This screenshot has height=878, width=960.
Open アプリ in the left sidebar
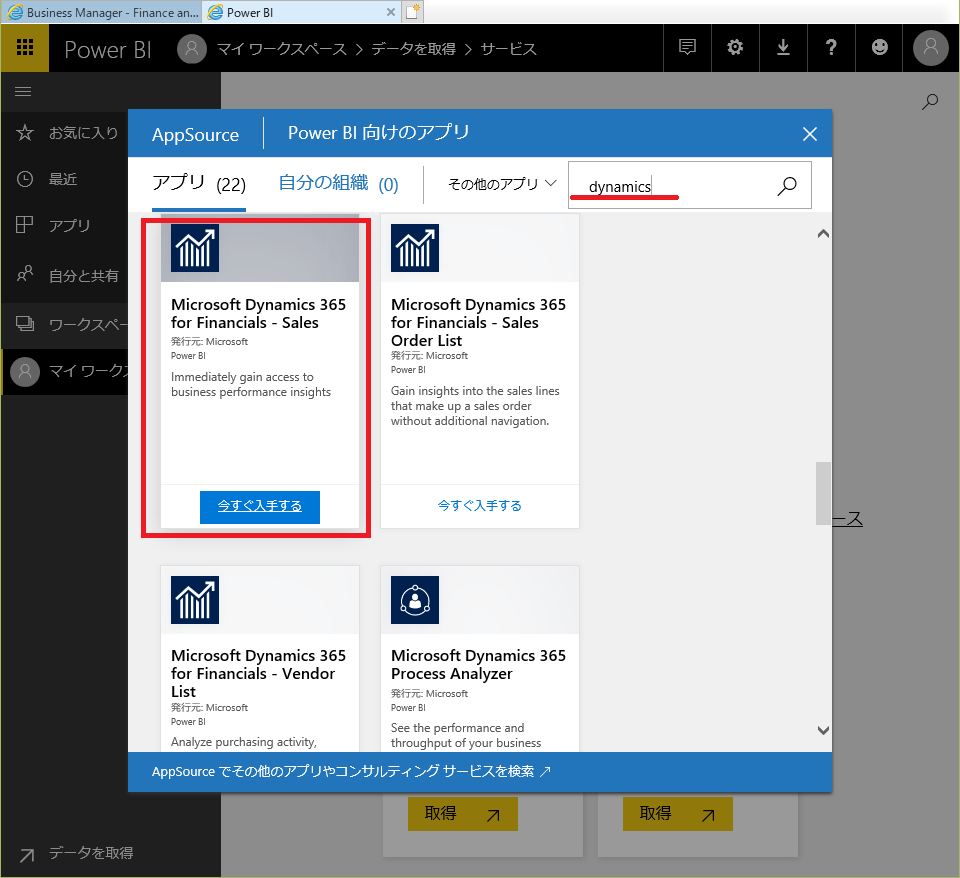point(65,225)
